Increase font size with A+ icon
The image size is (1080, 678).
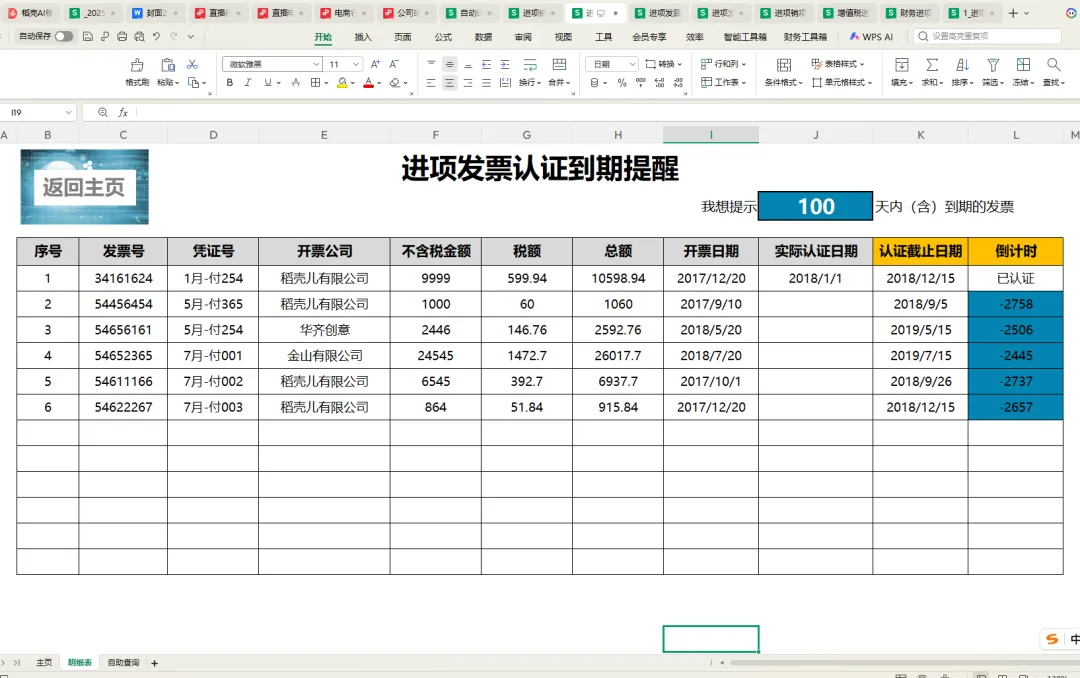coord(375,64)
